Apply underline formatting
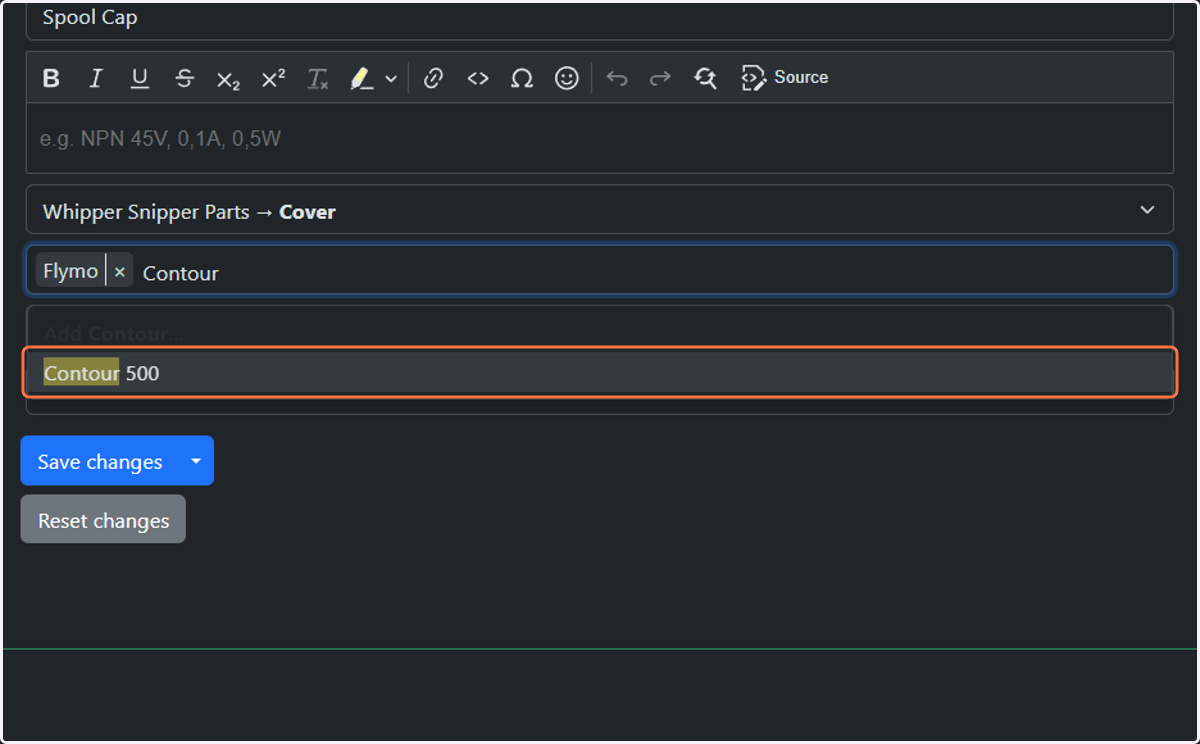Image resolution: width=1200 pixels, height=744 pixels. pyautogui.click(x=140, y=78)
